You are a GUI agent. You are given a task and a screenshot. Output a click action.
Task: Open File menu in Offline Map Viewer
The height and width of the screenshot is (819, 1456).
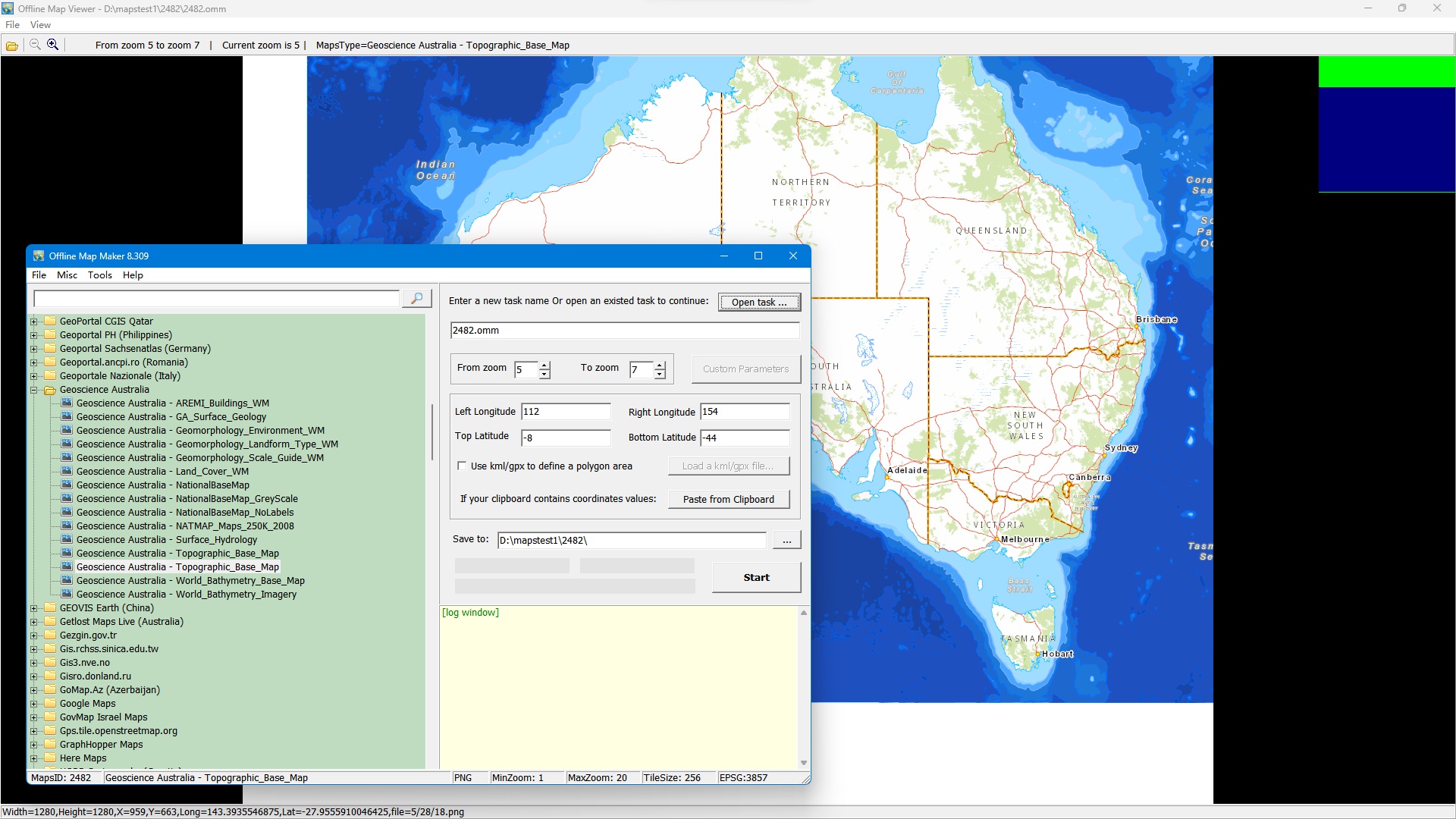pos(12,25)
